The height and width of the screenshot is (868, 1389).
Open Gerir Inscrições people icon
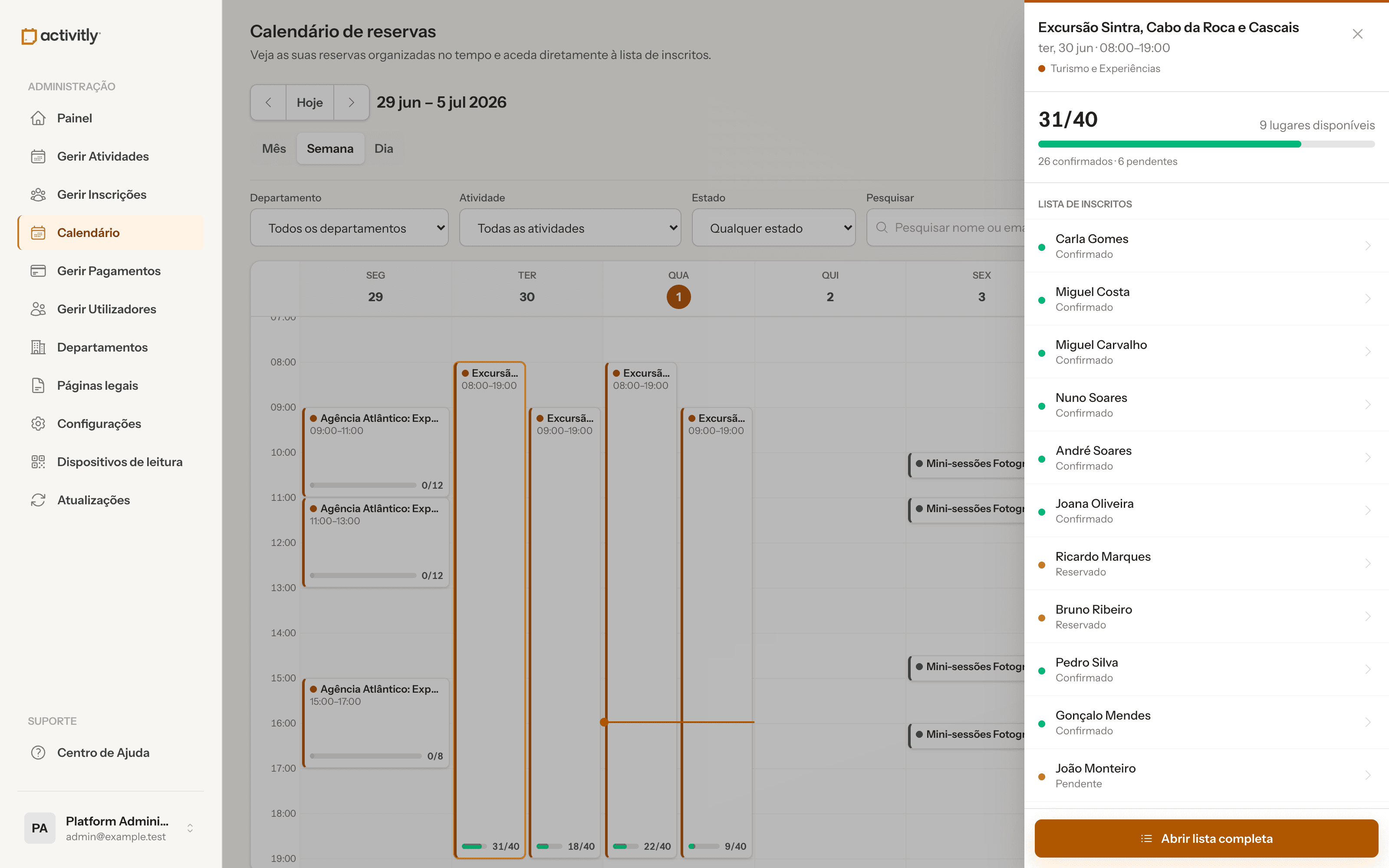(38, 194)
